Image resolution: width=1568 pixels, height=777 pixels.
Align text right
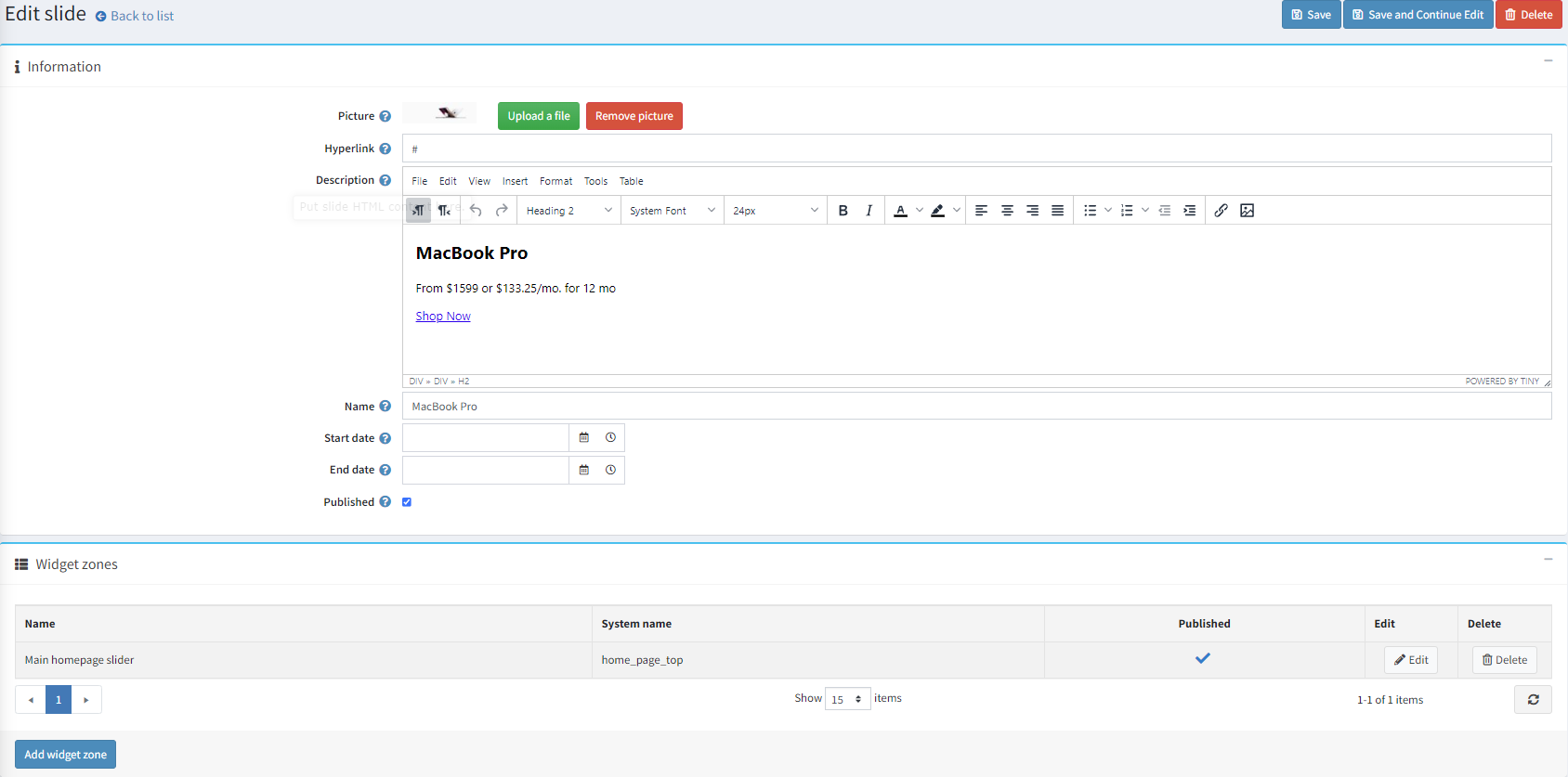(1032, 211)
